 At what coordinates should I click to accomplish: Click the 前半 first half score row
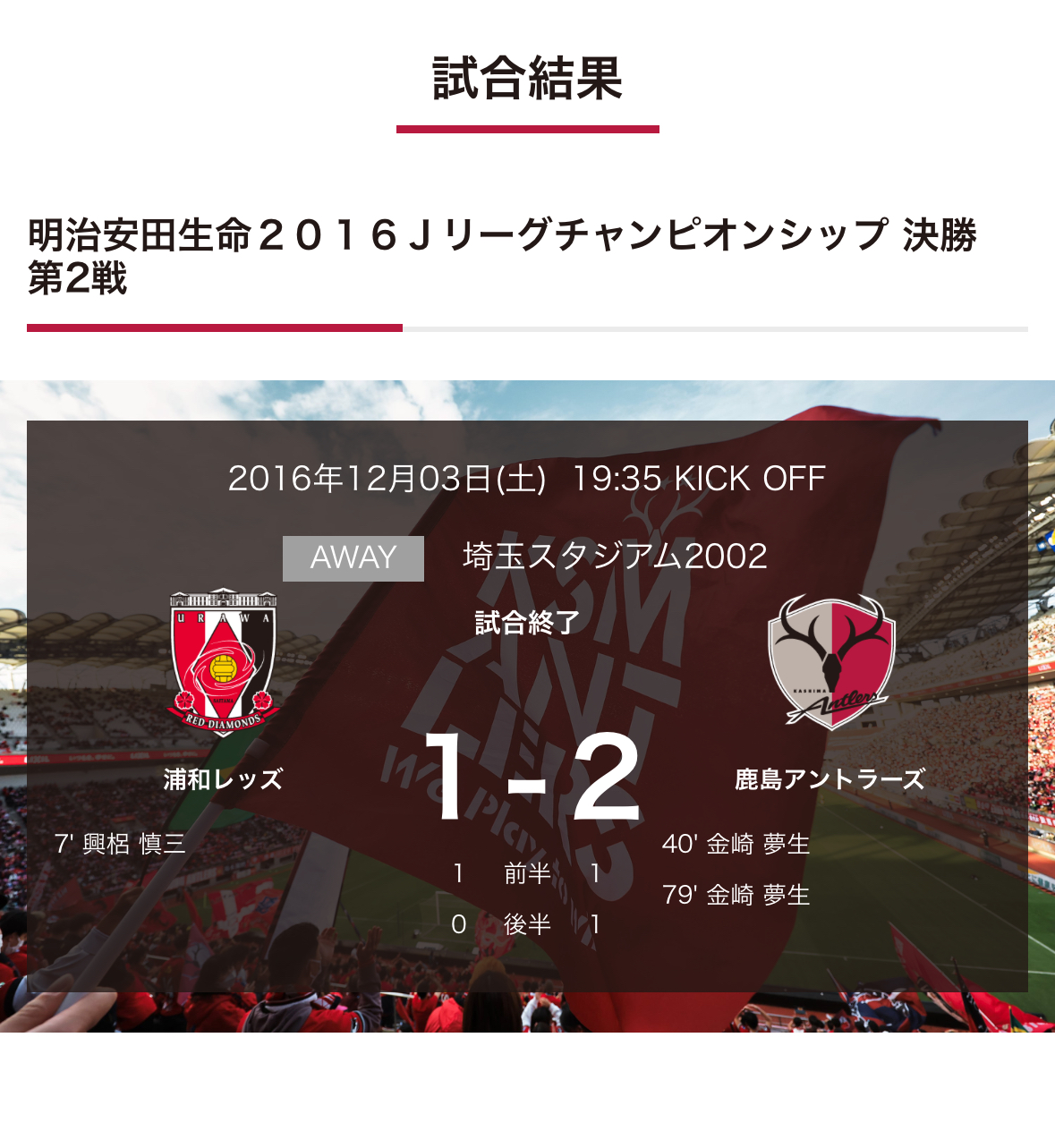pyautogui.click(x=527, y=873)
